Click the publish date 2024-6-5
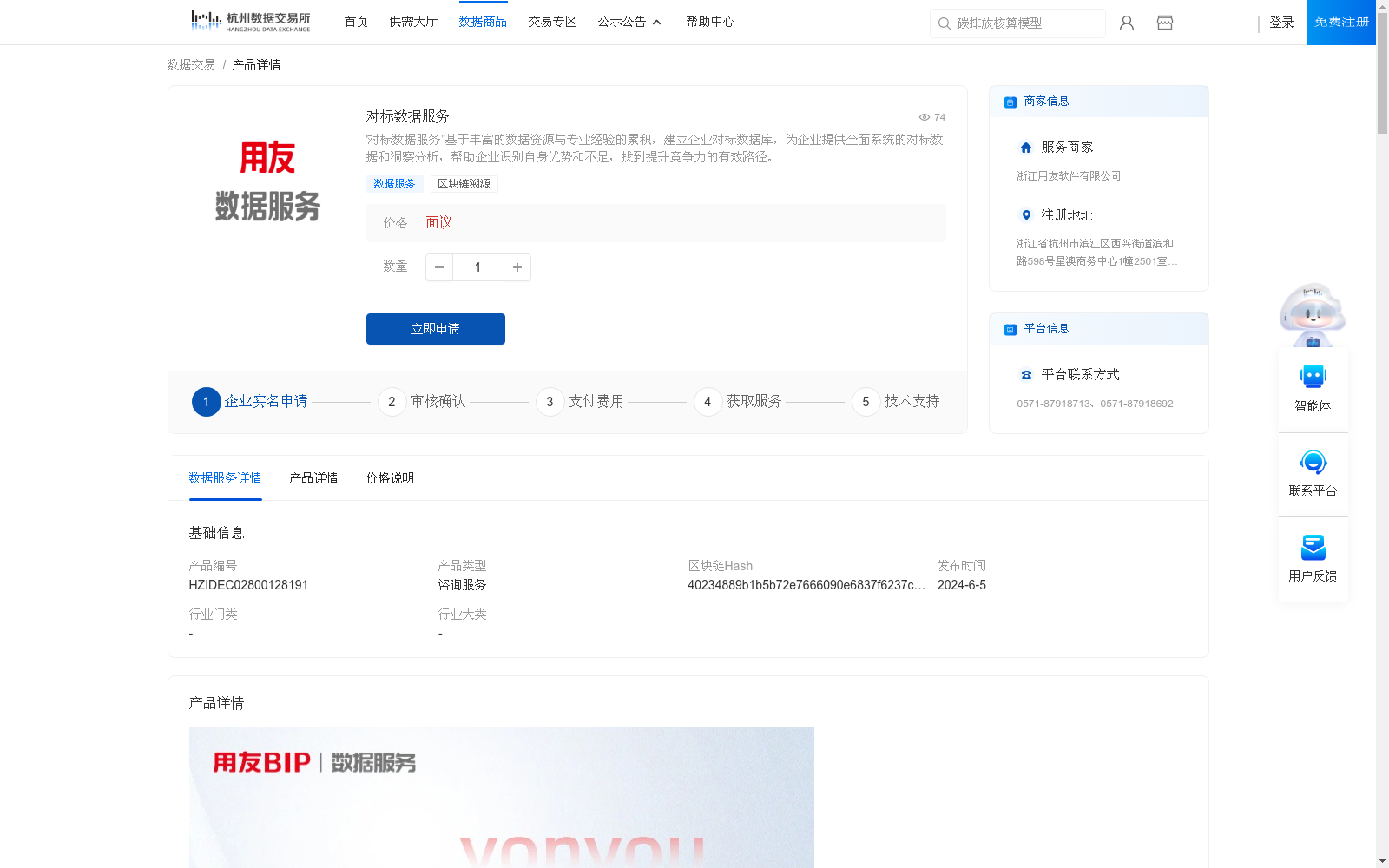The height and width of the screenshot is (868, 1389). (x=962, y=585)
